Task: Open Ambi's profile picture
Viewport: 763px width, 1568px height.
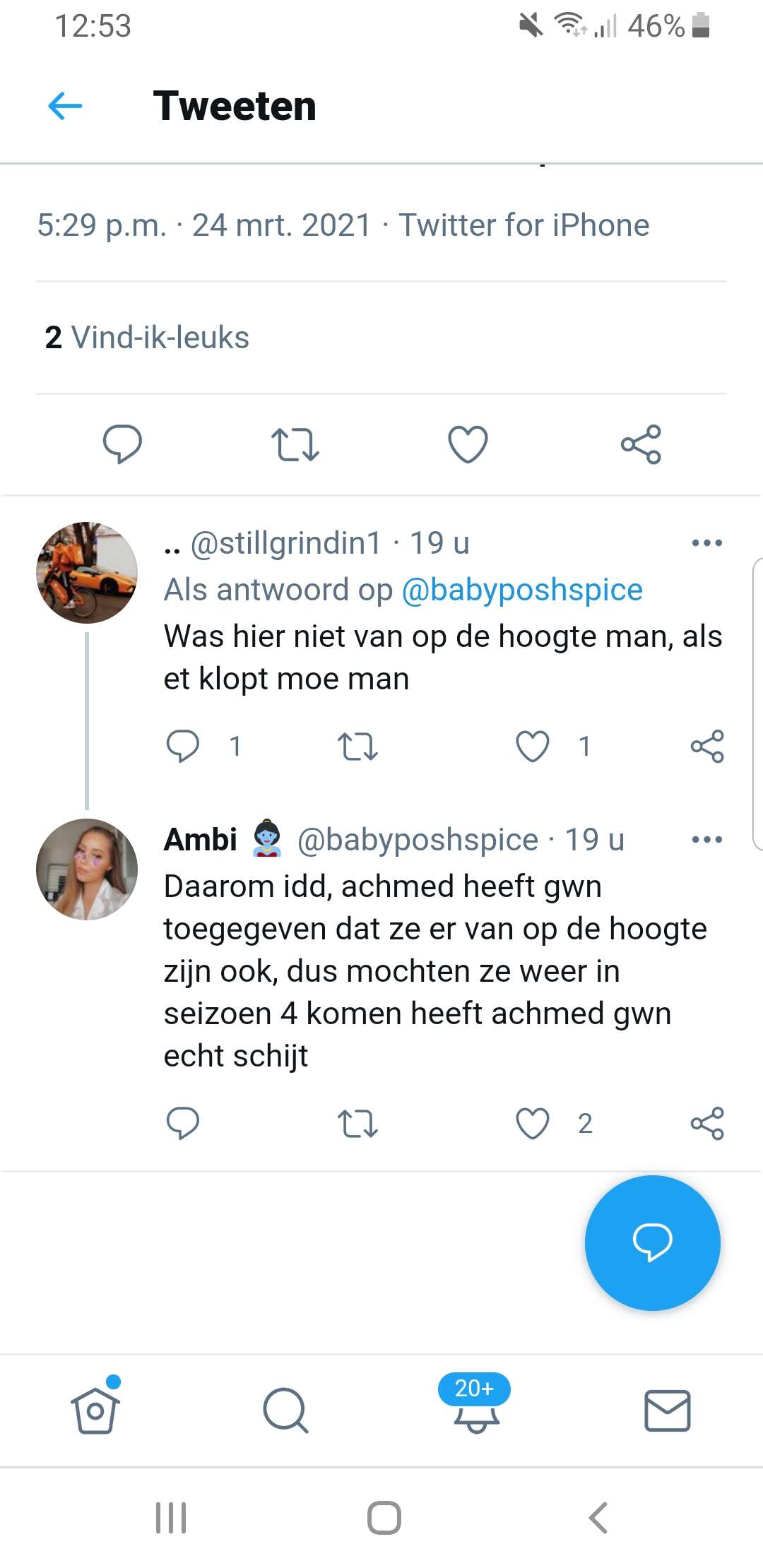Action: 87,869
